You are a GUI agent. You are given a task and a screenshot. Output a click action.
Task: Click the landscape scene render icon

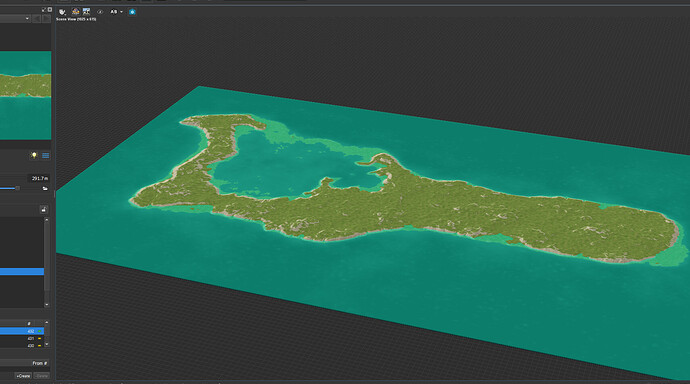click(x=86, y=11)
